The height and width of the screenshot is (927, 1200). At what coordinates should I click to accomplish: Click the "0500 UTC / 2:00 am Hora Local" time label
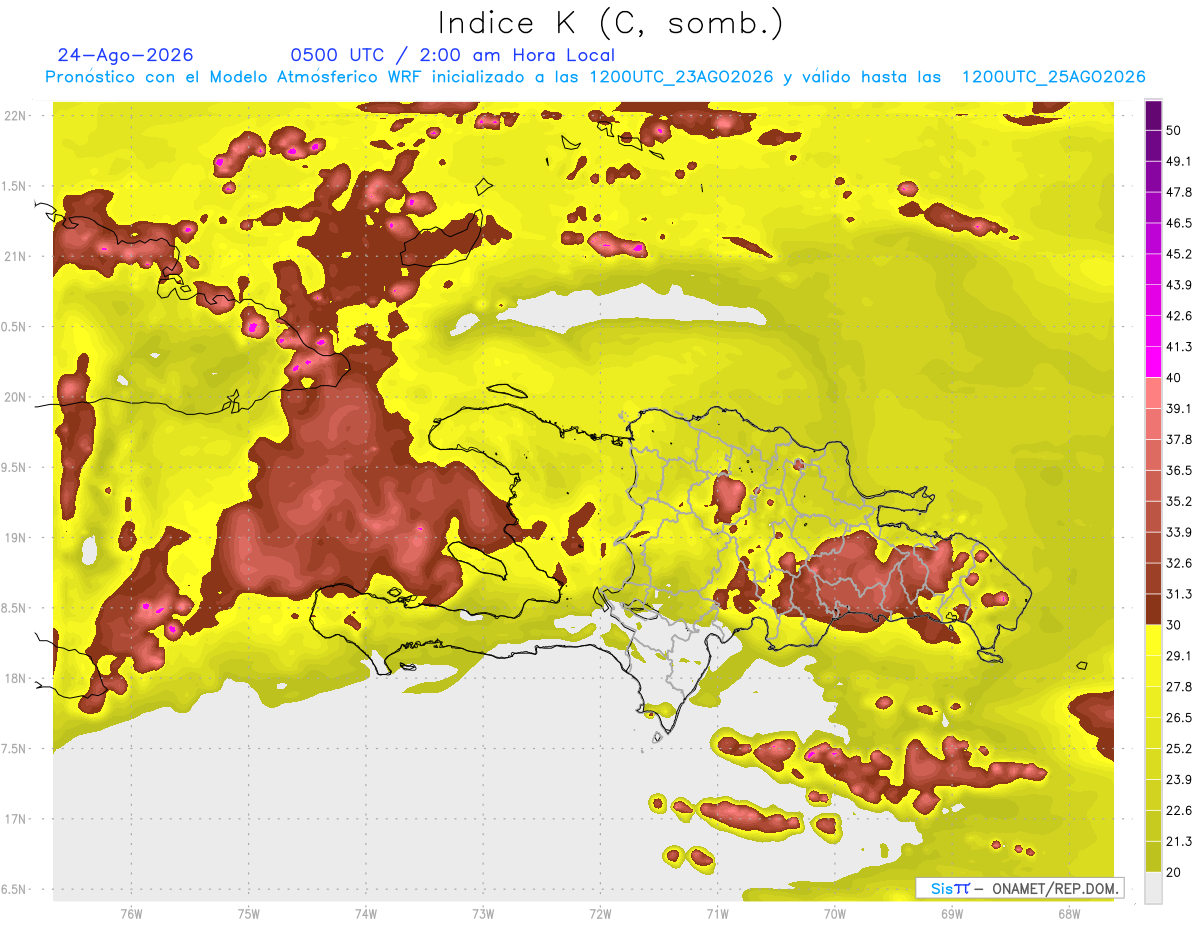click(452, 55)
